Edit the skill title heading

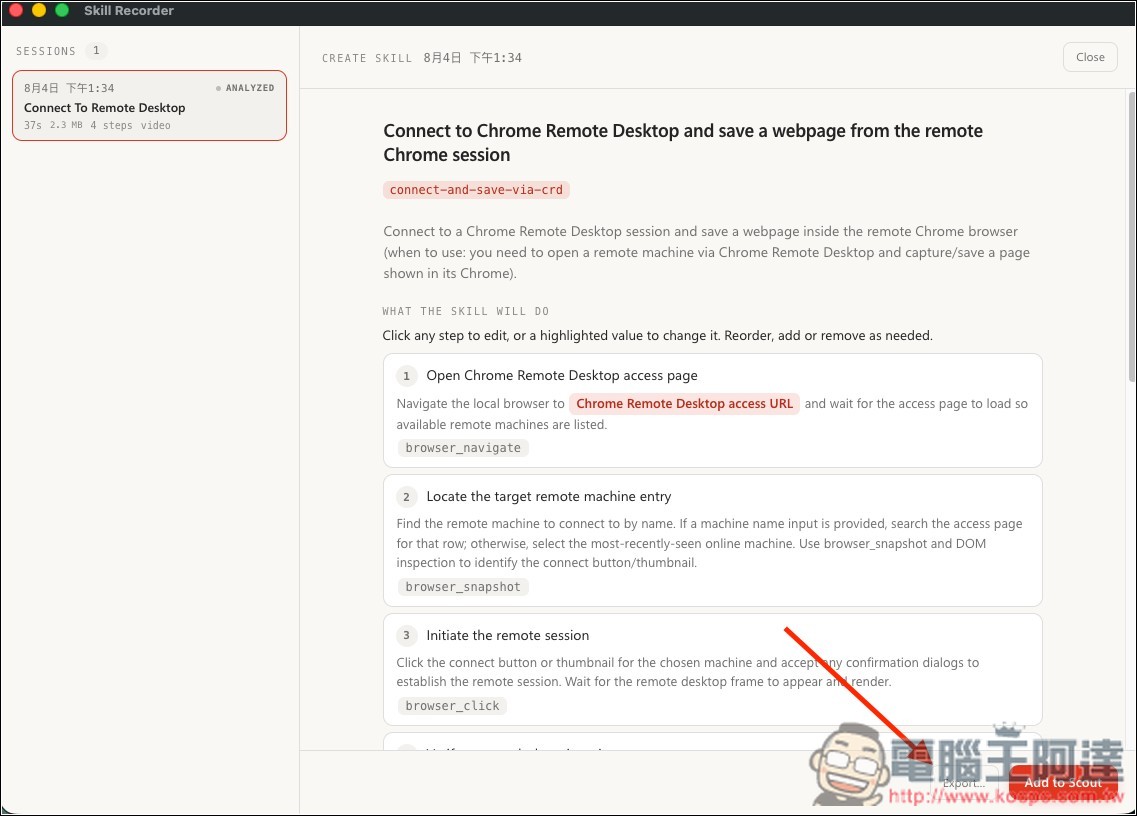[x=682, y=142]
